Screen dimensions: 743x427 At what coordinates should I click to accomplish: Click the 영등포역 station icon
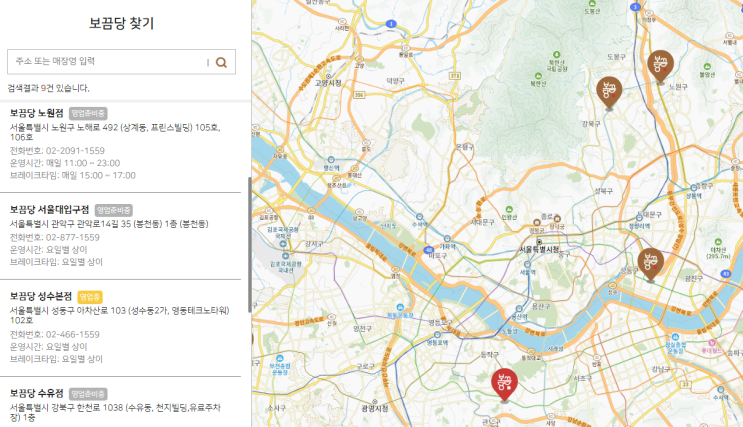436,335
